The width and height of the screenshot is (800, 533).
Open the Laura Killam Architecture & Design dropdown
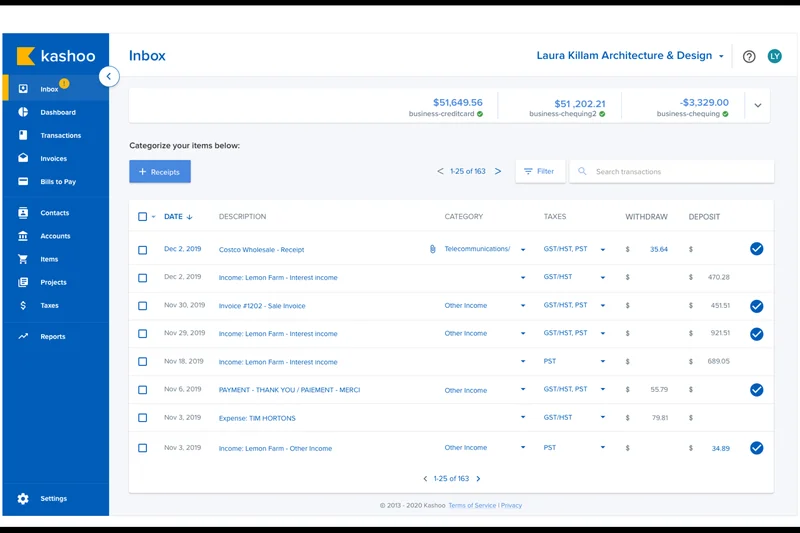[630, 57]
